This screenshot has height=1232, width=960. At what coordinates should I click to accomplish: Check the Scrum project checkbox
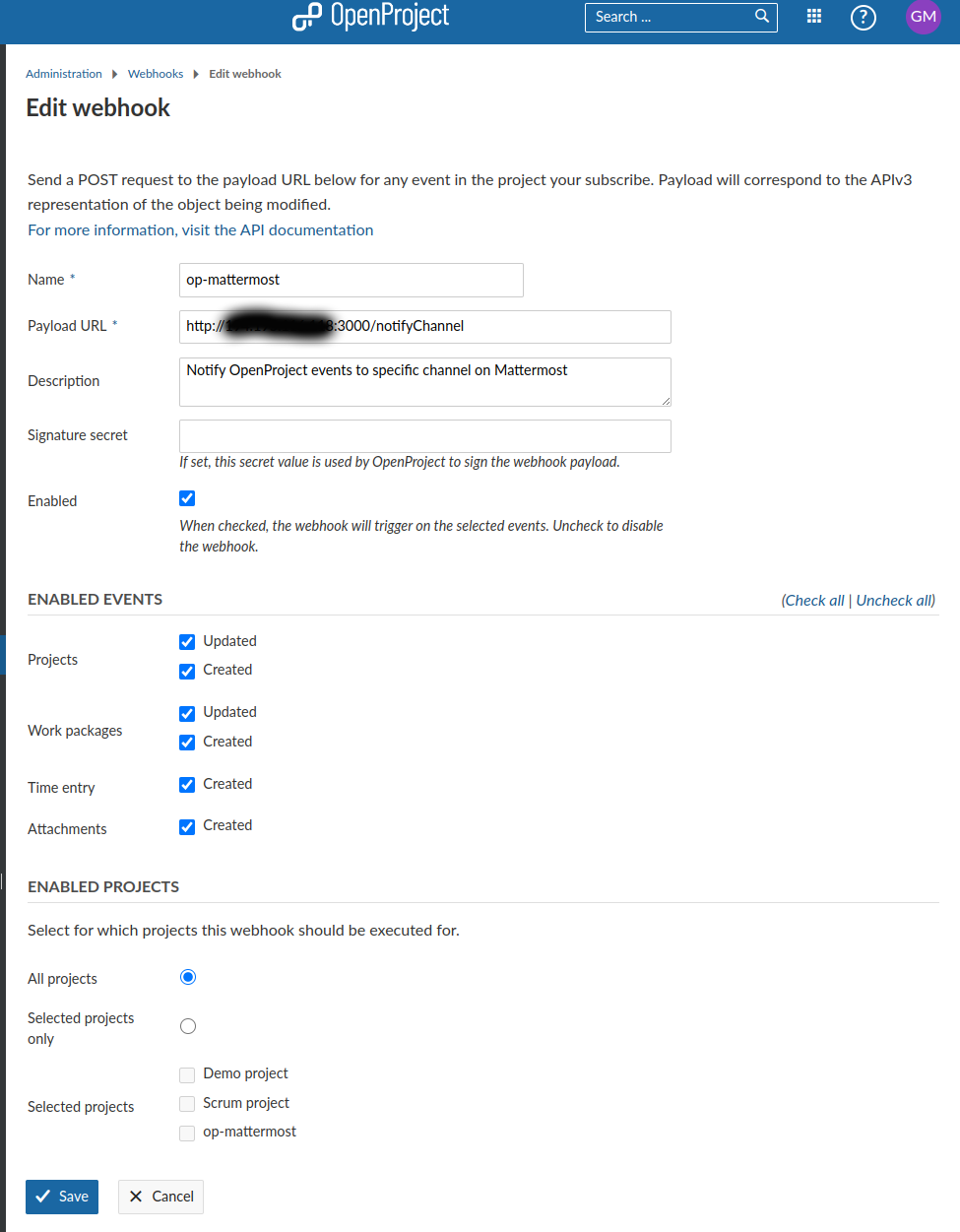(x=187, y=1104)
